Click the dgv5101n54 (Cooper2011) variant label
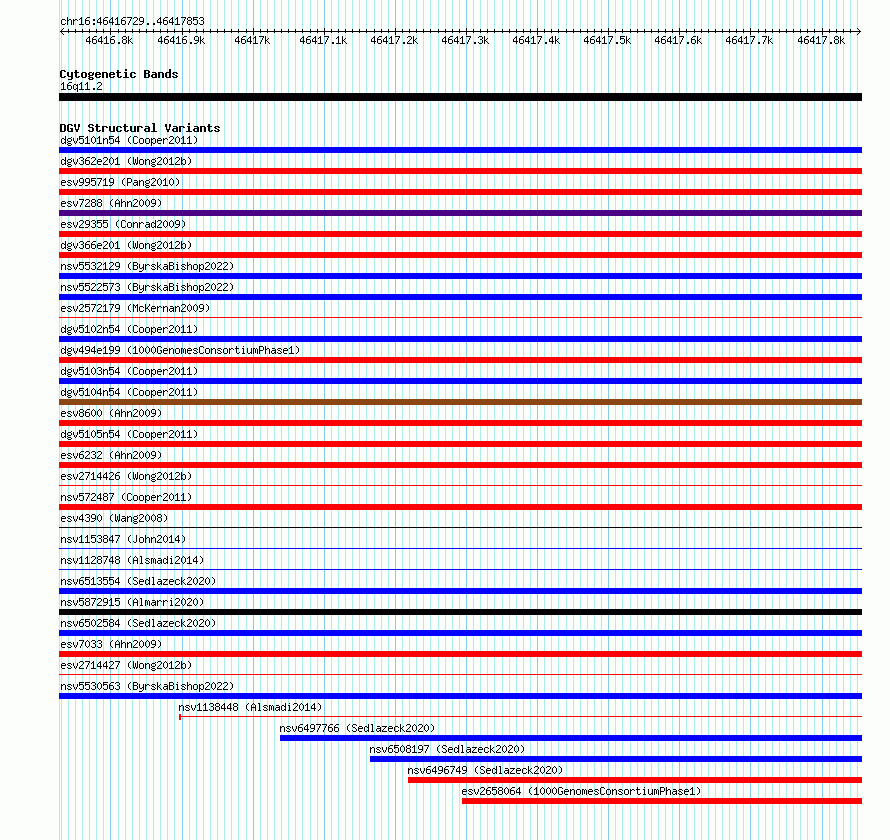Image resolution: width=890 pixels, height=840 pixels. point(129,140)
